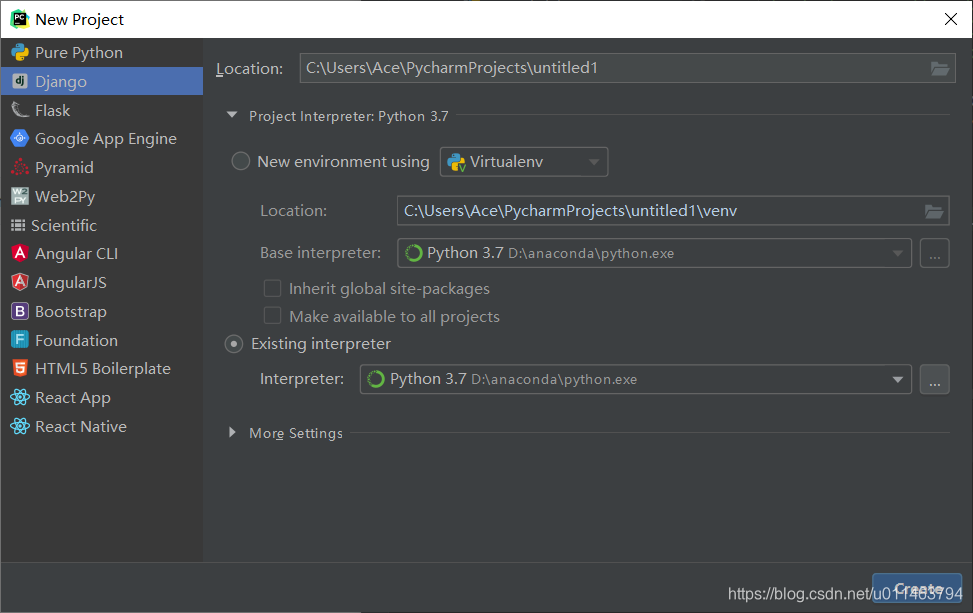Screen dimensions: 973x613
Task: Toggle Inherit global site-packages checkbox
Action: pyautogui.click(x=272, y=289)
